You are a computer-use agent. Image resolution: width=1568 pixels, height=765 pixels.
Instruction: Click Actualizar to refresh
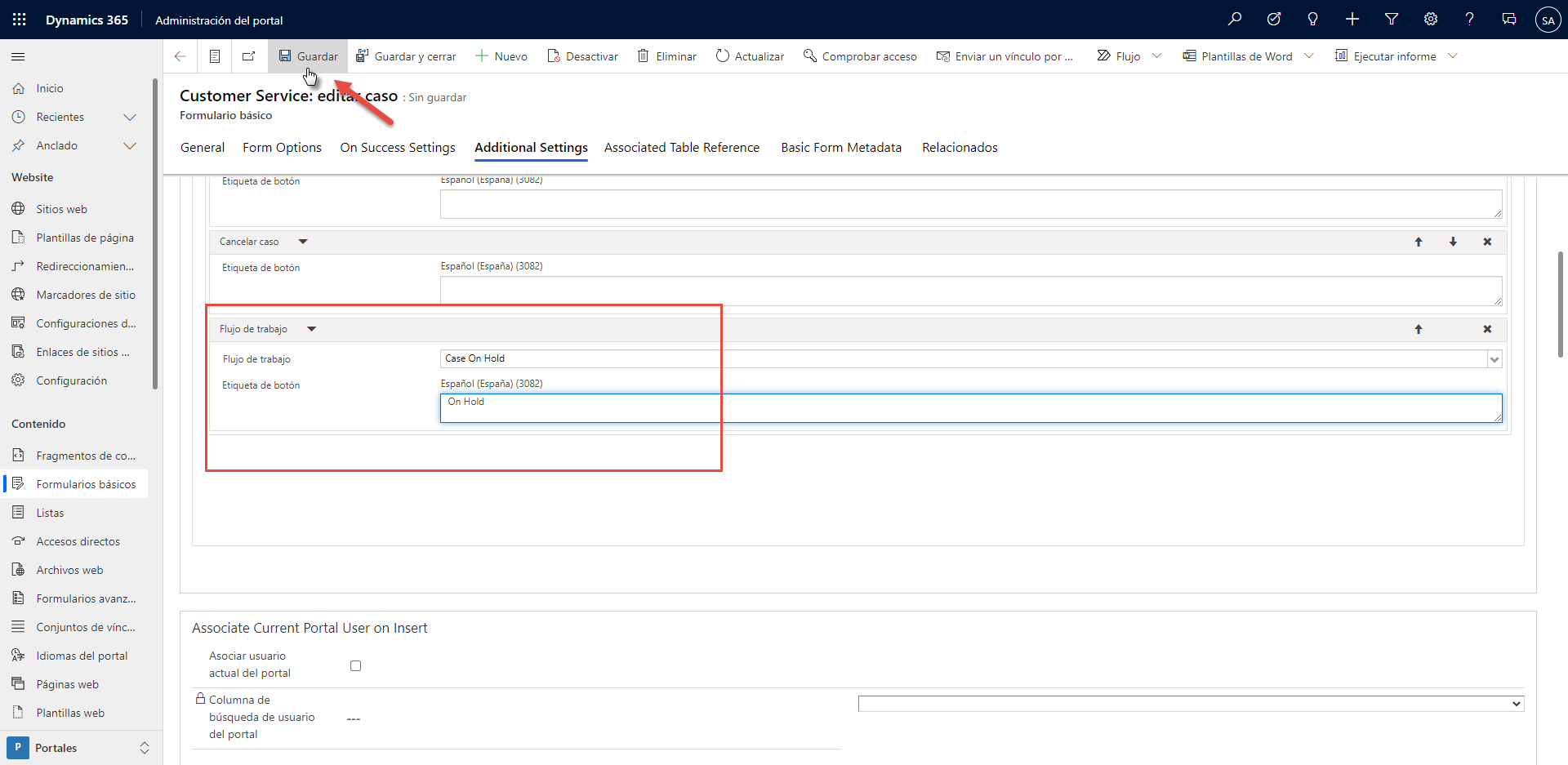pyautogui.click(x=750, y=56)
